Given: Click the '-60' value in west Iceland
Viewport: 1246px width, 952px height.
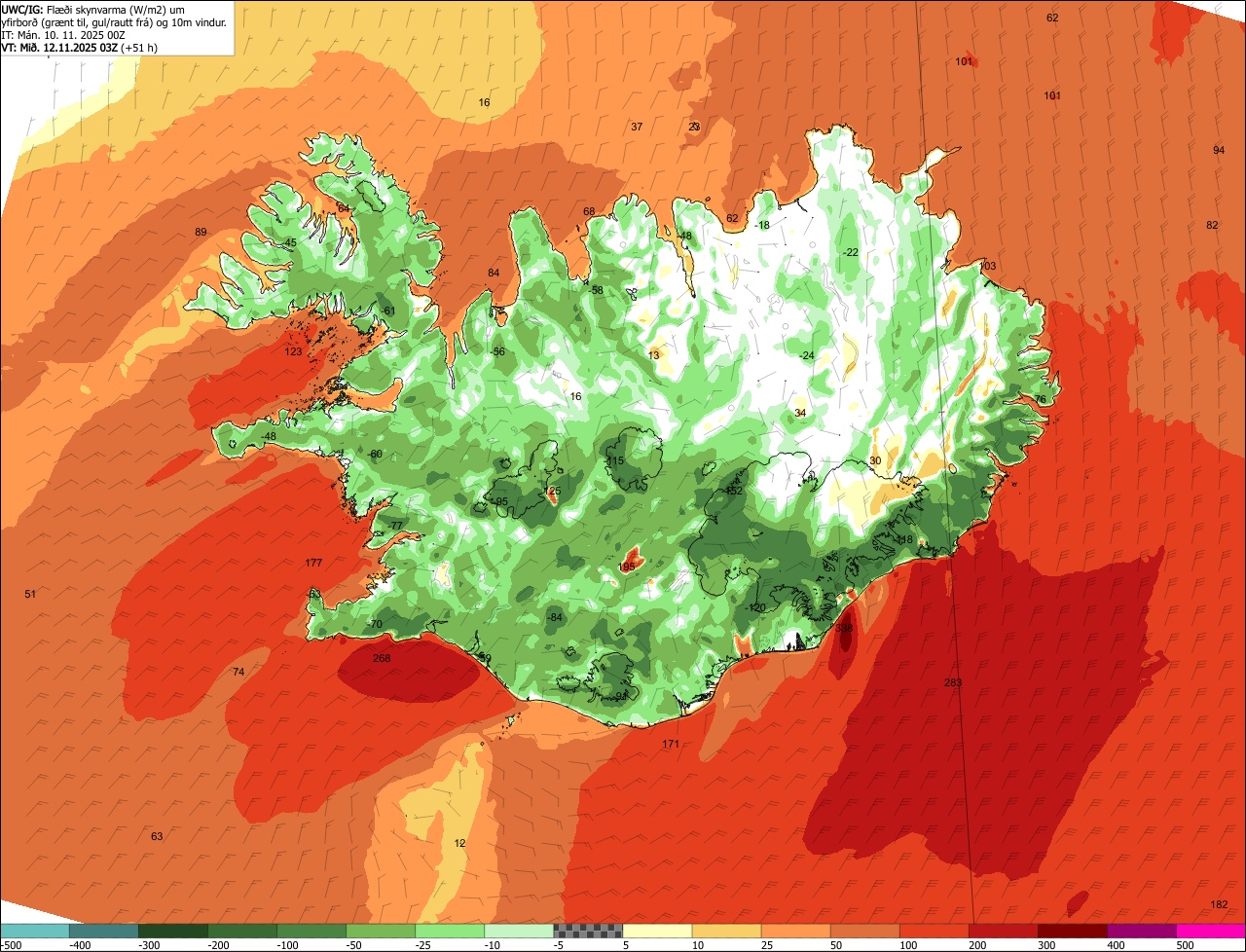Looking at the screenshot, I should [375, 455].
